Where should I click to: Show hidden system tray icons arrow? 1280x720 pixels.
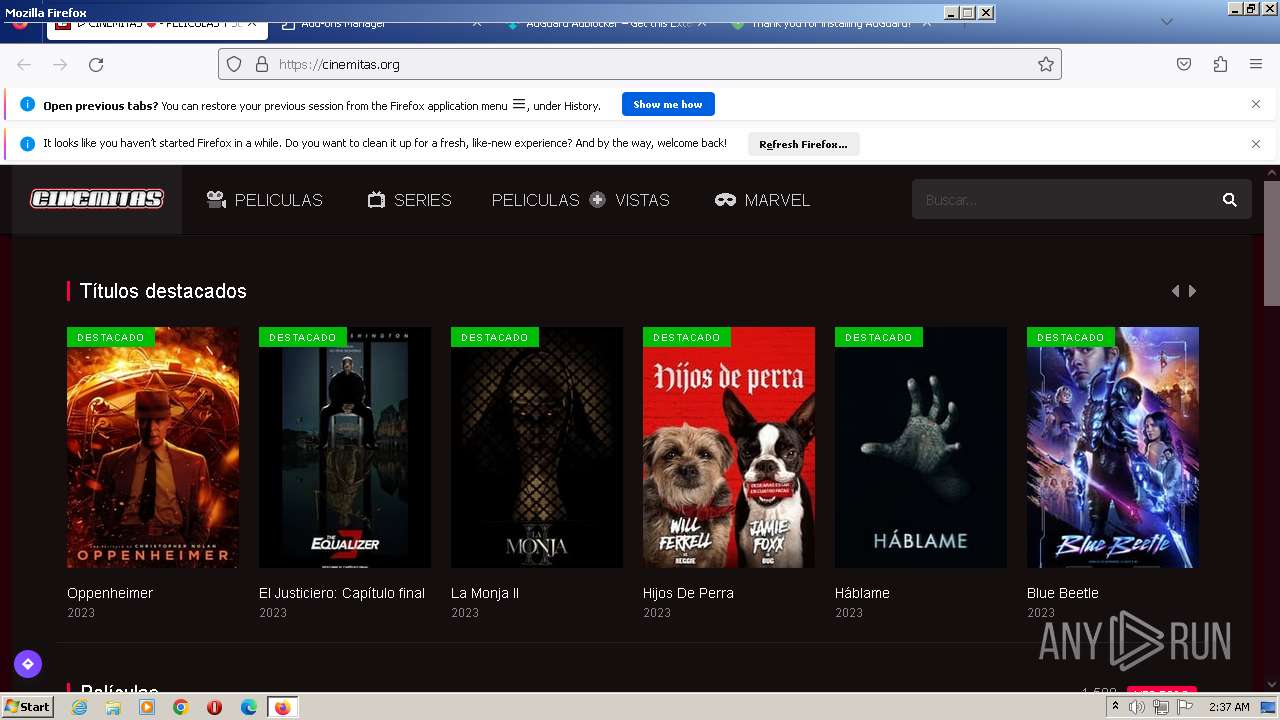tap(1115, 707)
